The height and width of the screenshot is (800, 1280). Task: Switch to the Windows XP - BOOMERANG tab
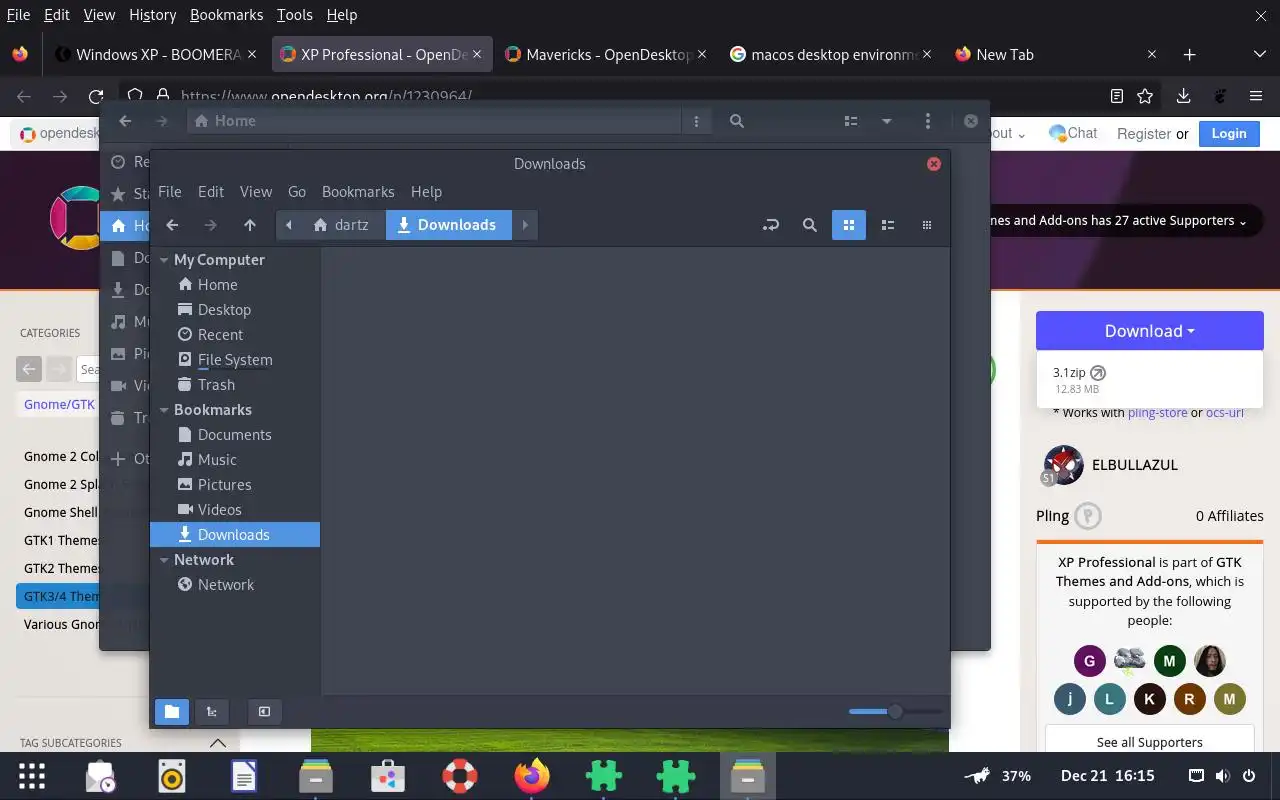click(x=158, y=55)
